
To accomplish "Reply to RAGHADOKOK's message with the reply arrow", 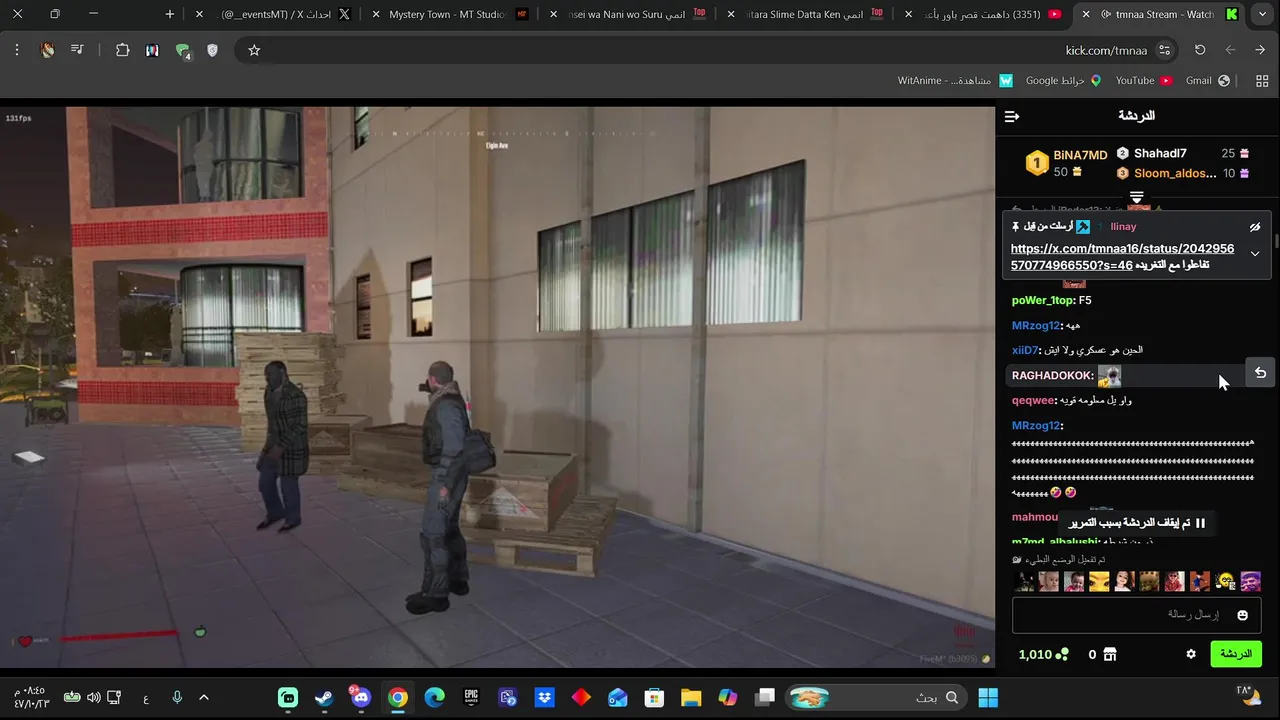I will click(x=1261, y=373).
